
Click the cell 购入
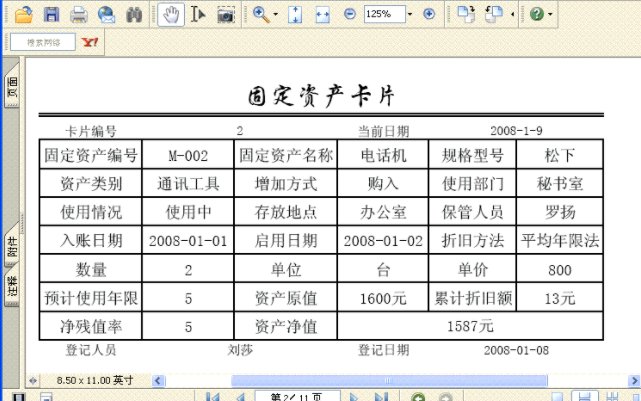click(x=383, y=184)
